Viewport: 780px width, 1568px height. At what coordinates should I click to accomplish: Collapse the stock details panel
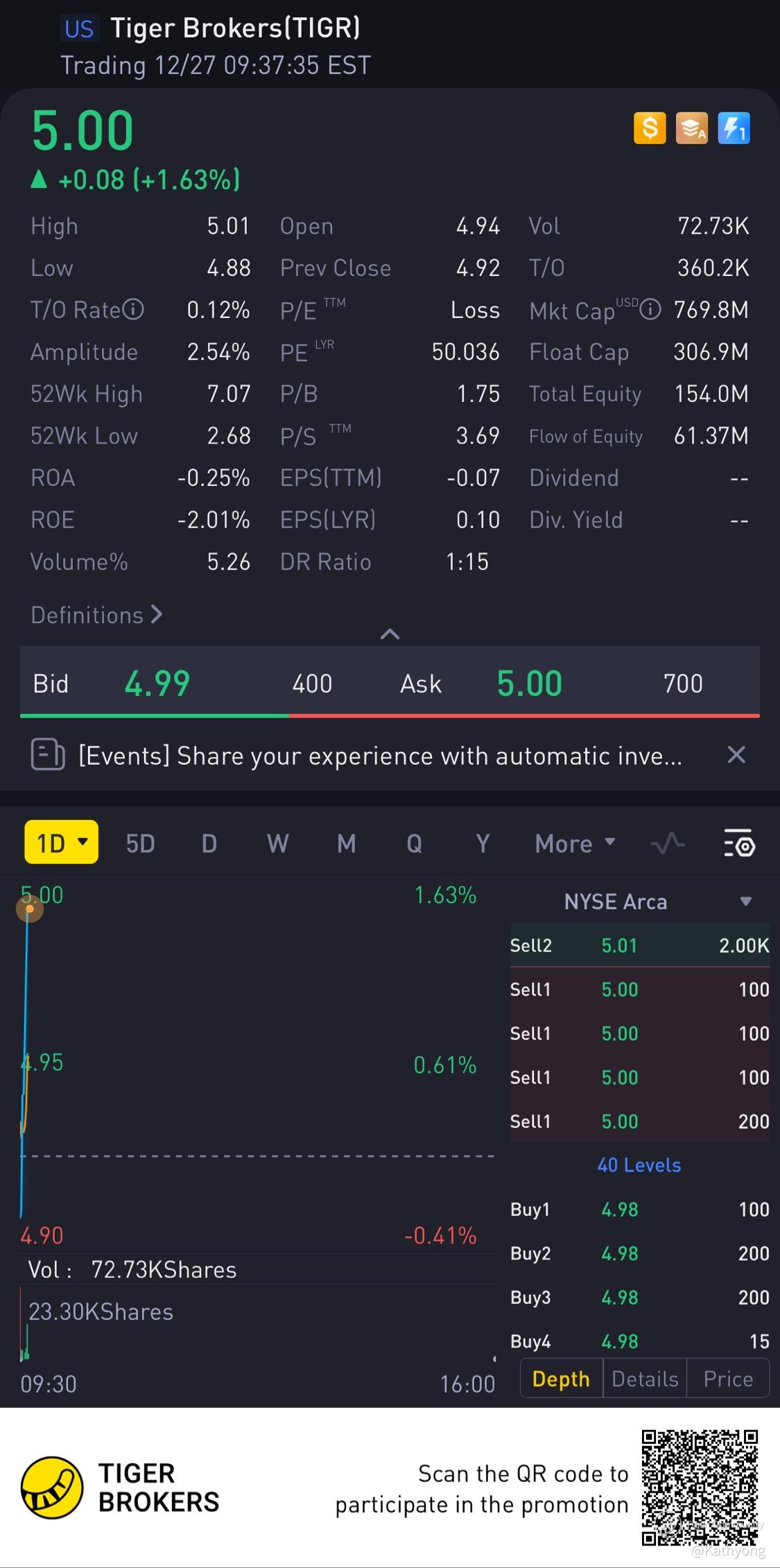pyautogui.click(x=390, y=634)
